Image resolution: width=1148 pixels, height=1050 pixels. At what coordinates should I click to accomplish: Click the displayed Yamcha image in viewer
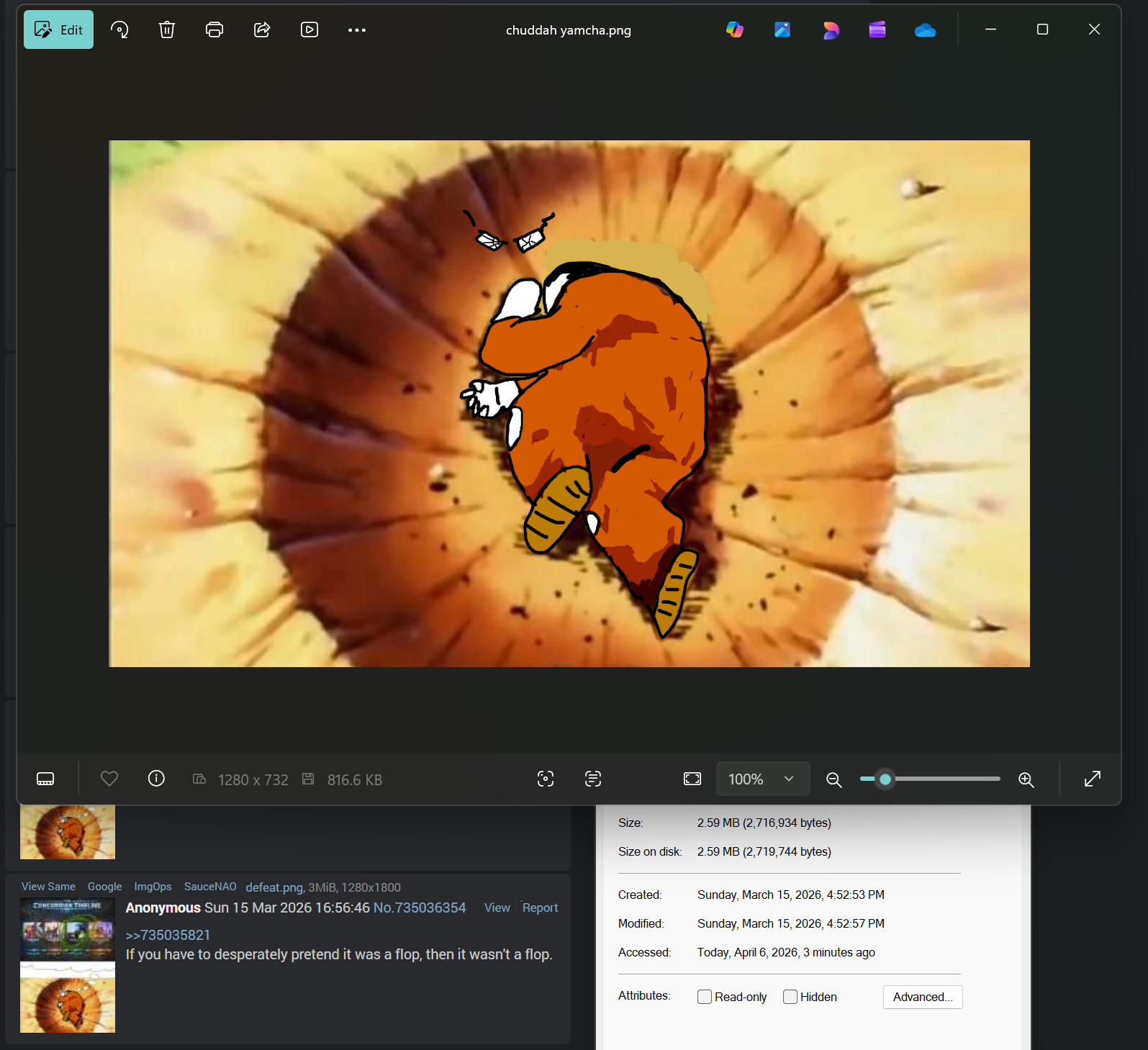pyautogui.click(x=569, y=404)
